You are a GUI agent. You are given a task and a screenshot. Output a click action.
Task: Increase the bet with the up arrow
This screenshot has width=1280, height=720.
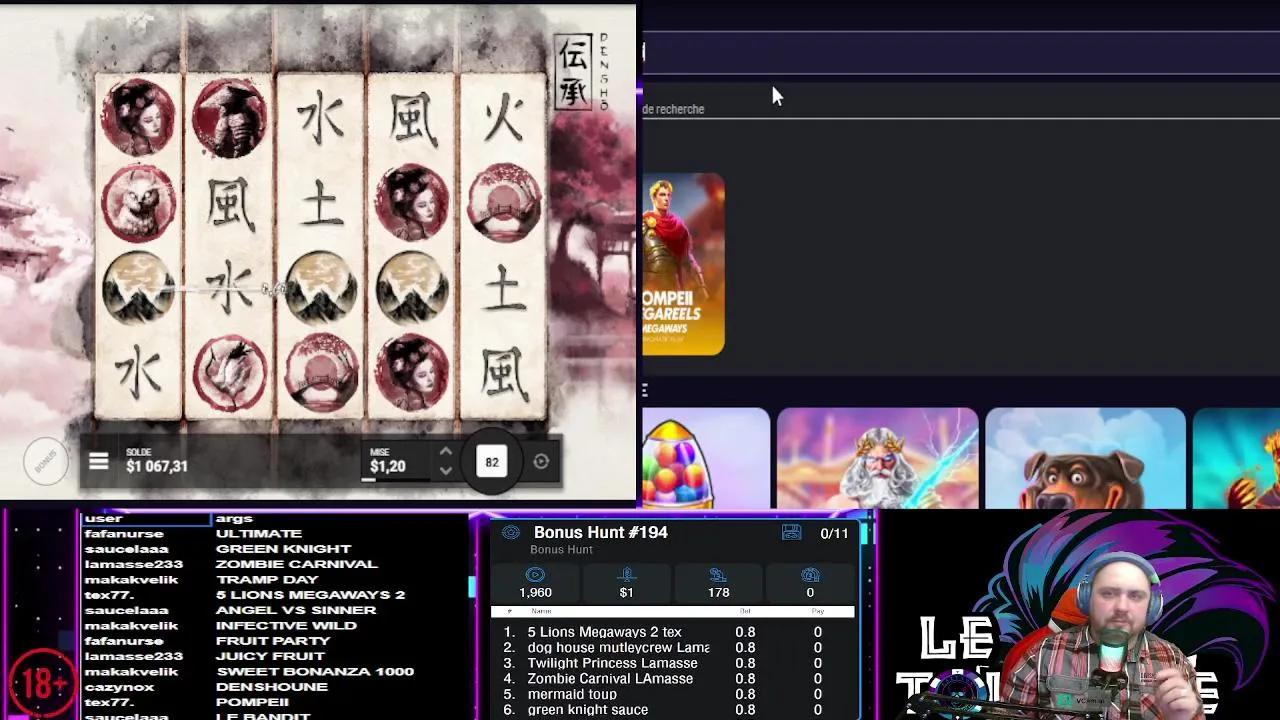[445, 452]
